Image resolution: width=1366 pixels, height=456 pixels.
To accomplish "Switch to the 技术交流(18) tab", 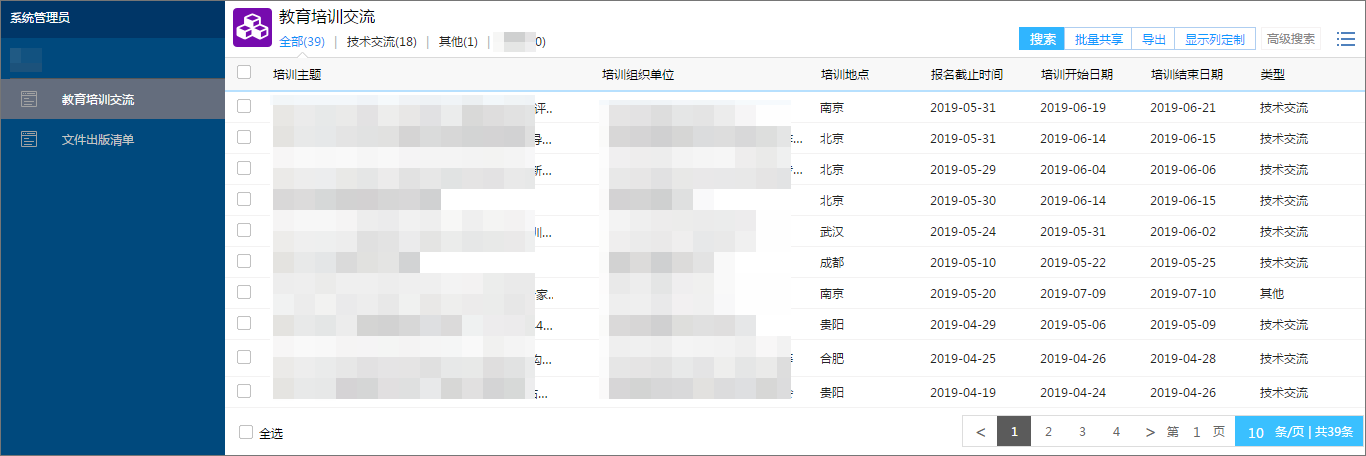I will [382, 42].
